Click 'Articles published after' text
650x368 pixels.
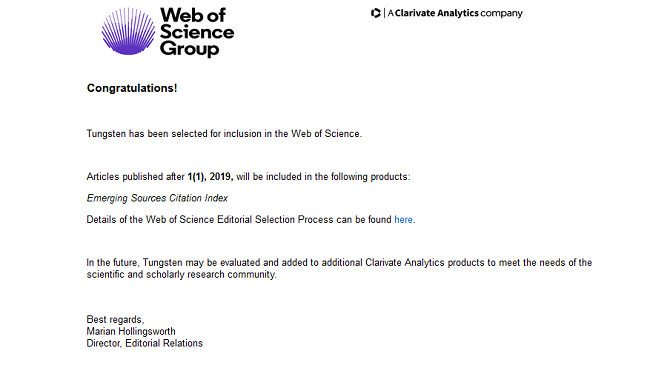coord(136,177)
